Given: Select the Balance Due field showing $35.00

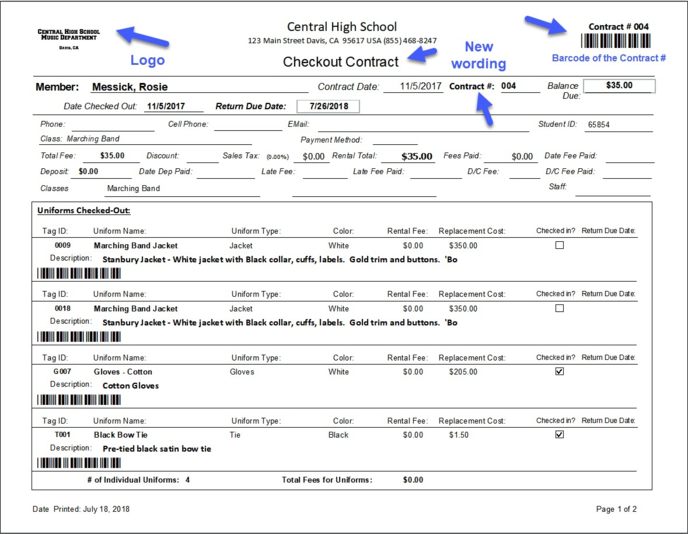Looking at the screenshot, I should pos(619,86).
